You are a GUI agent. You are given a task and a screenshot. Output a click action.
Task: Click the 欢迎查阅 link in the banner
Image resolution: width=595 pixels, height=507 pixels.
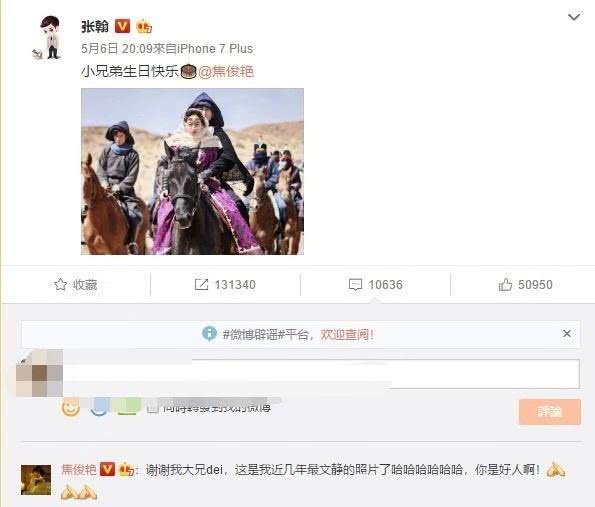point(347,334)
